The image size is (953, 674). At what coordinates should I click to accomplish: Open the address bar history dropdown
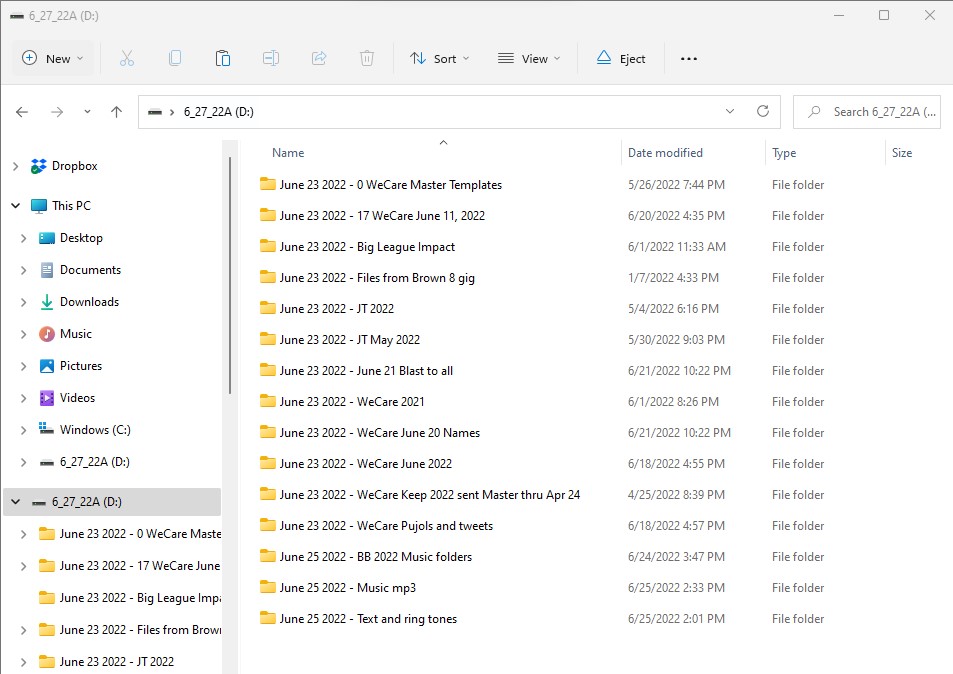point(730,111)
